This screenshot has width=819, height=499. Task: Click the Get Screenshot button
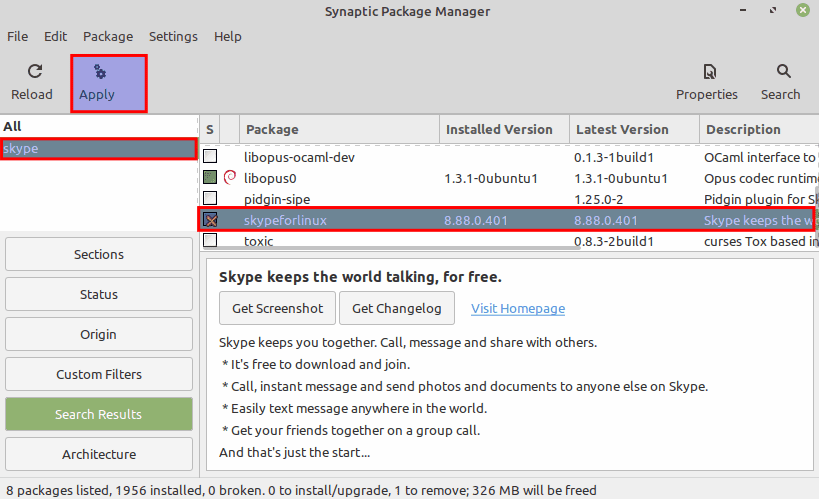point(277,308)
